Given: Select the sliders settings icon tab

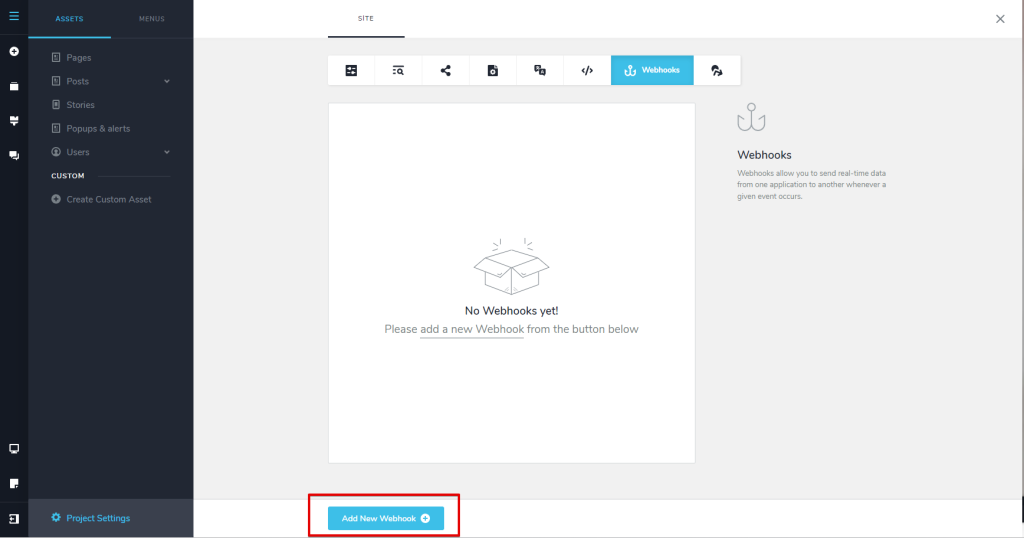Looking at the screenshot, I should coord(351,70).
